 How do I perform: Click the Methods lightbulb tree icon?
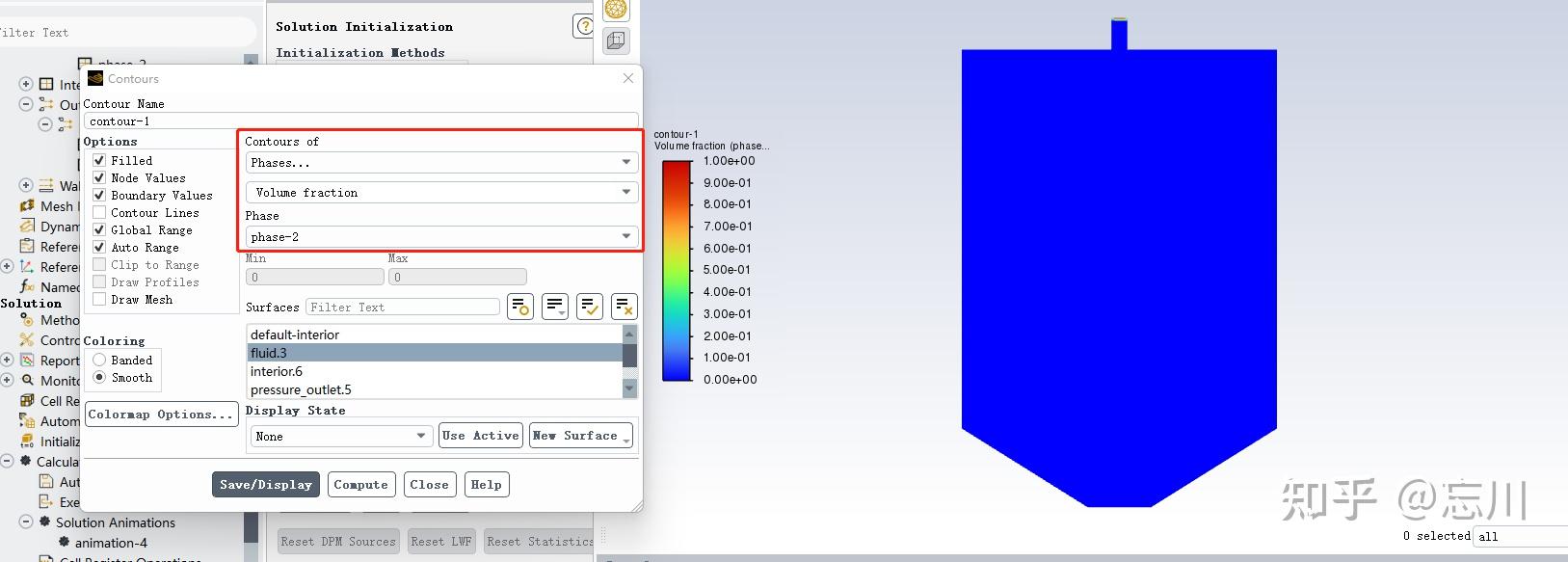tap(27, 319)
